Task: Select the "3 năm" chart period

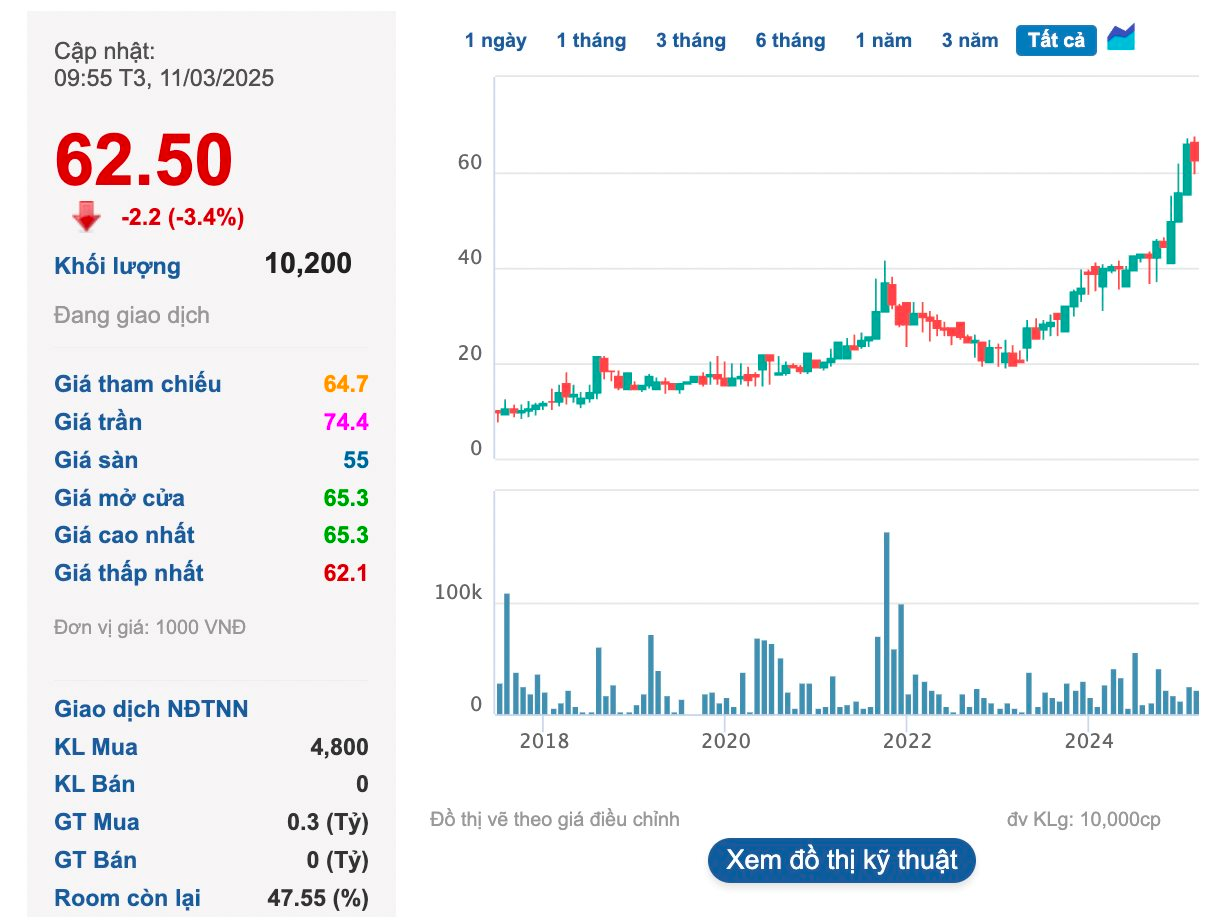Action: (x=969, y=41)
